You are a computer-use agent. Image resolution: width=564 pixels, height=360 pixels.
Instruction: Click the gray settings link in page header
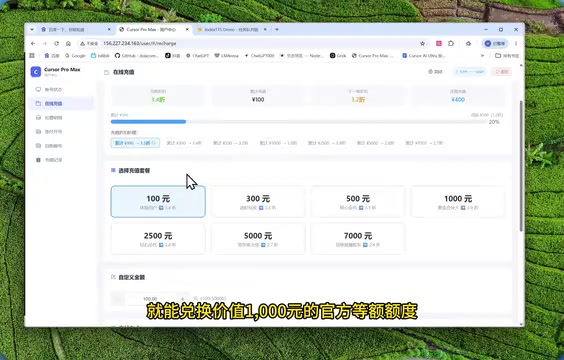coord(435,72)
